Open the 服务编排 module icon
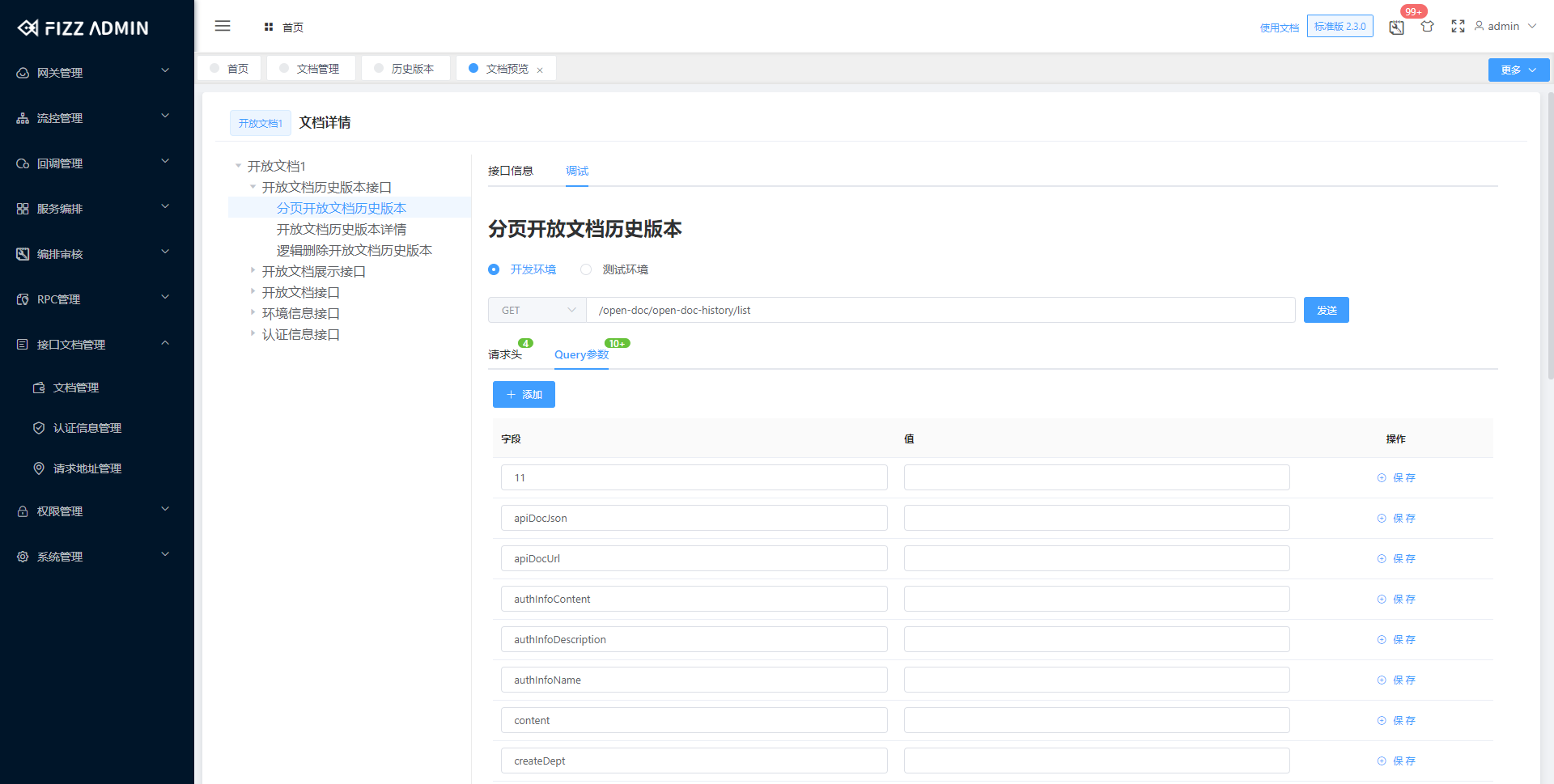Image resolution: width=1554 pixels, height=784 pixels. (x=22, y=208)
